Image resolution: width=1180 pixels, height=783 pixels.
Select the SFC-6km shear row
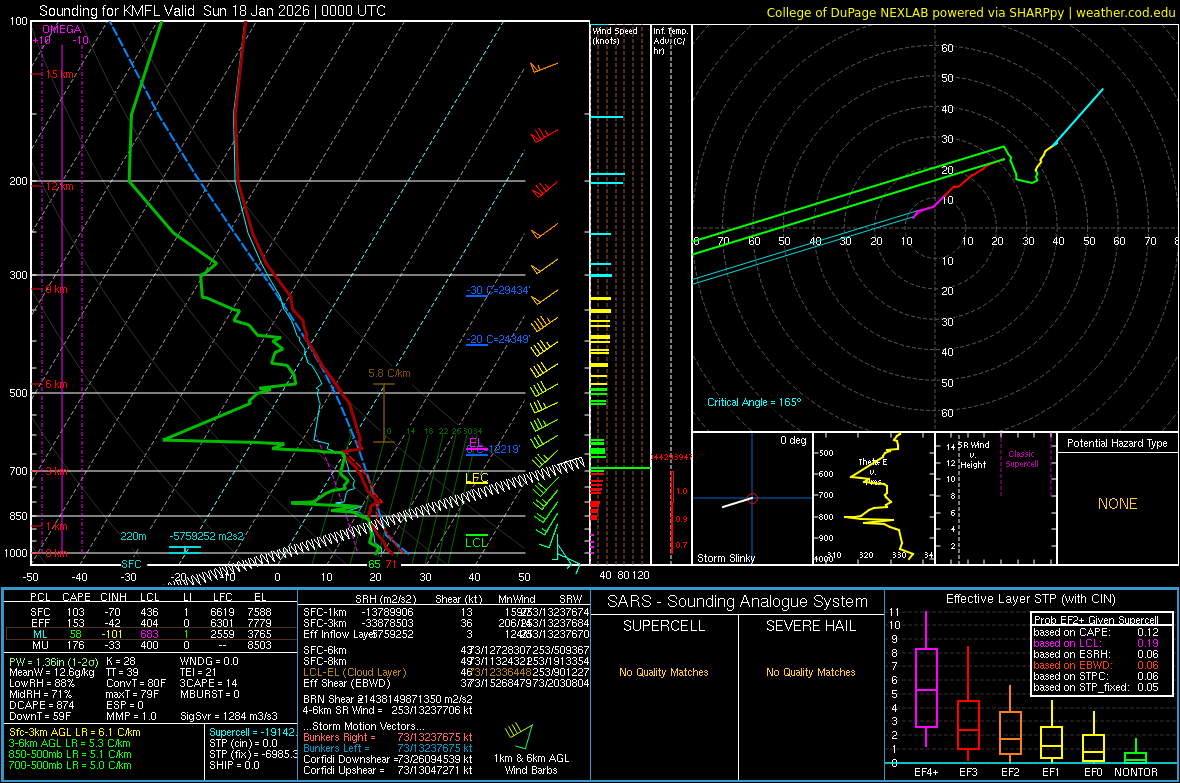click(446, 650)
